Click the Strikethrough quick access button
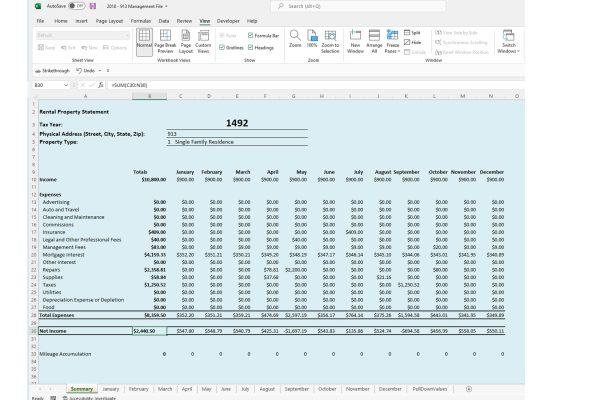The width and height of the screenshot is (600, 400). coord(52,71)
